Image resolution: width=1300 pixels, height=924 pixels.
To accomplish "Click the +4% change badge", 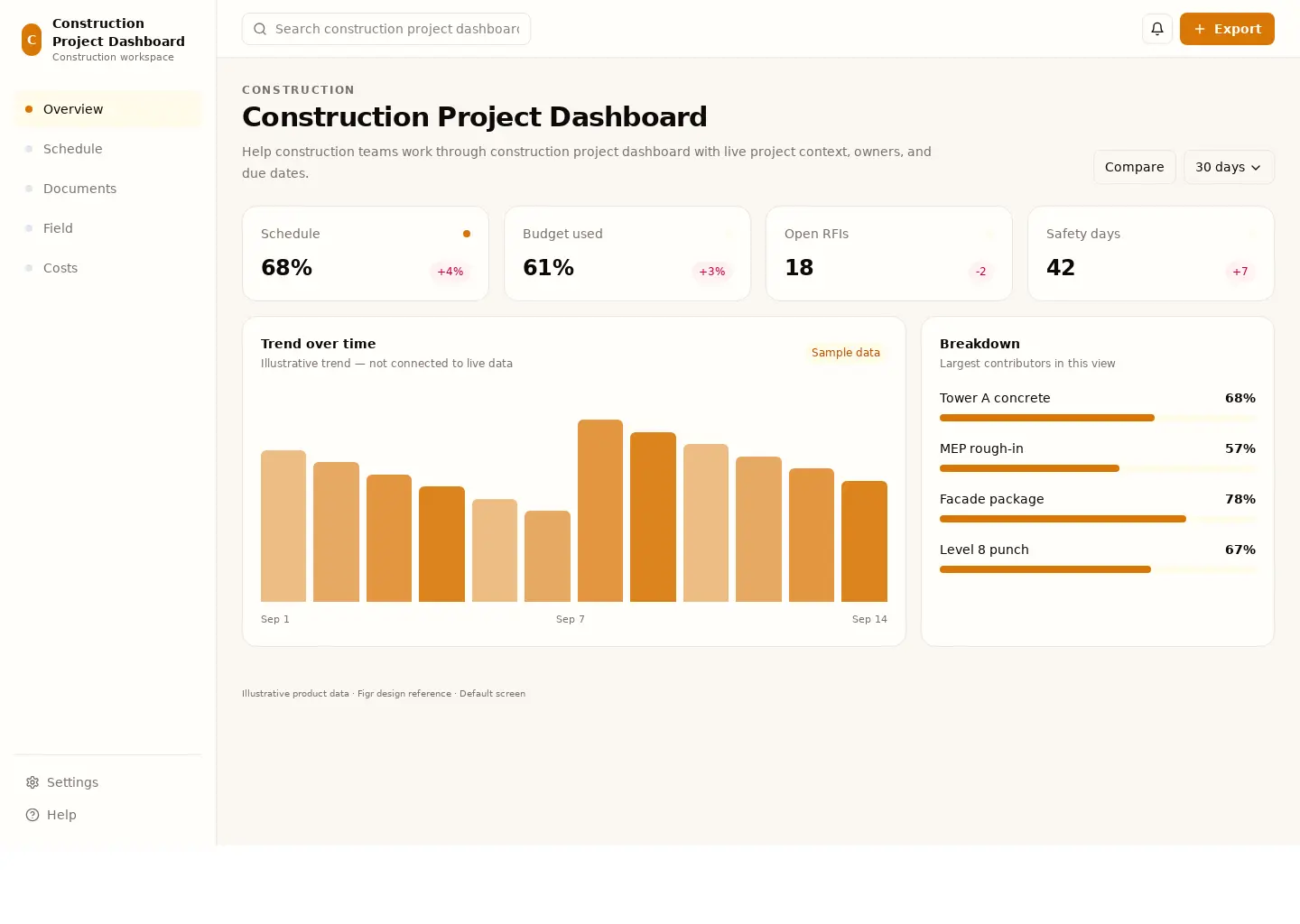I will 450,272.
